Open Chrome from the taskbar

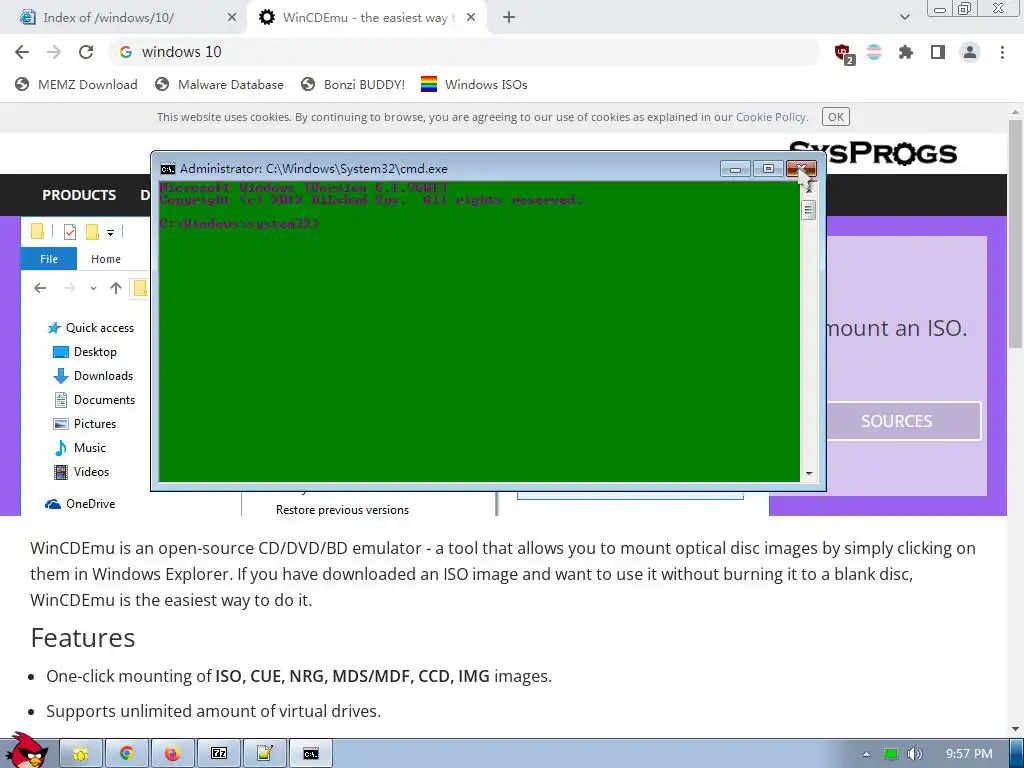(127, 754)
